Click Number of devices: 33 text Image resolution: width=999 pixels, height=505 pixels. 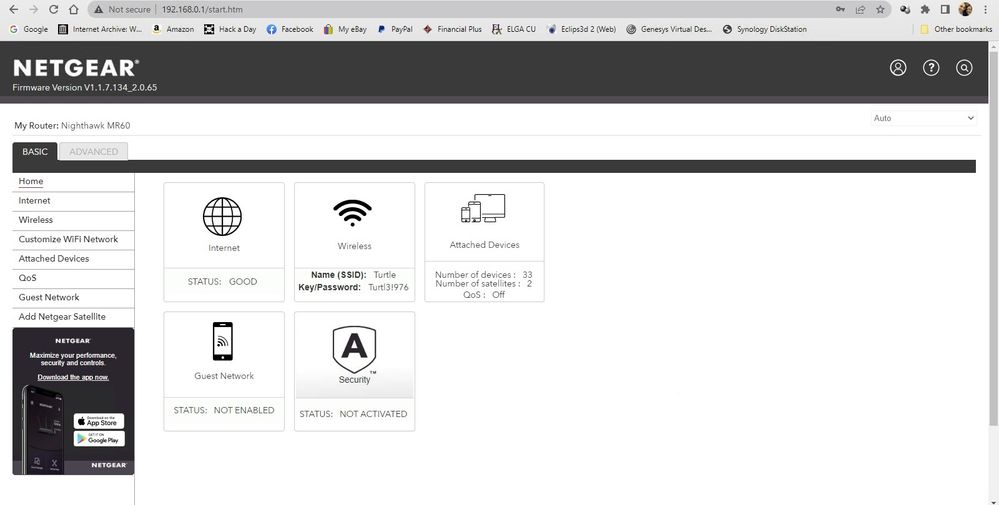484,275
